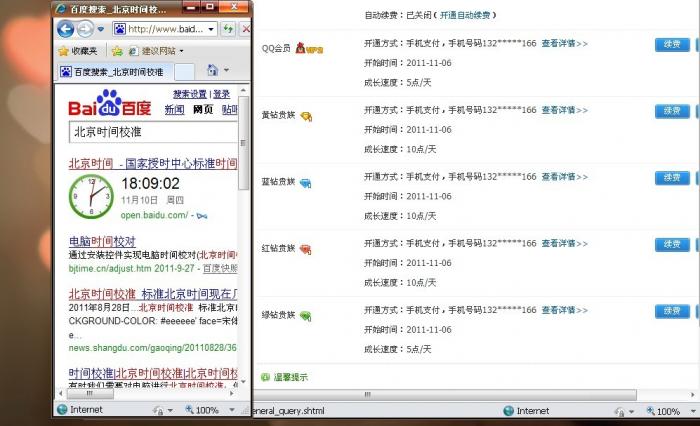
Task: Click the Internet zone globe in QQ window status bar
Action: tap(508, 411)
